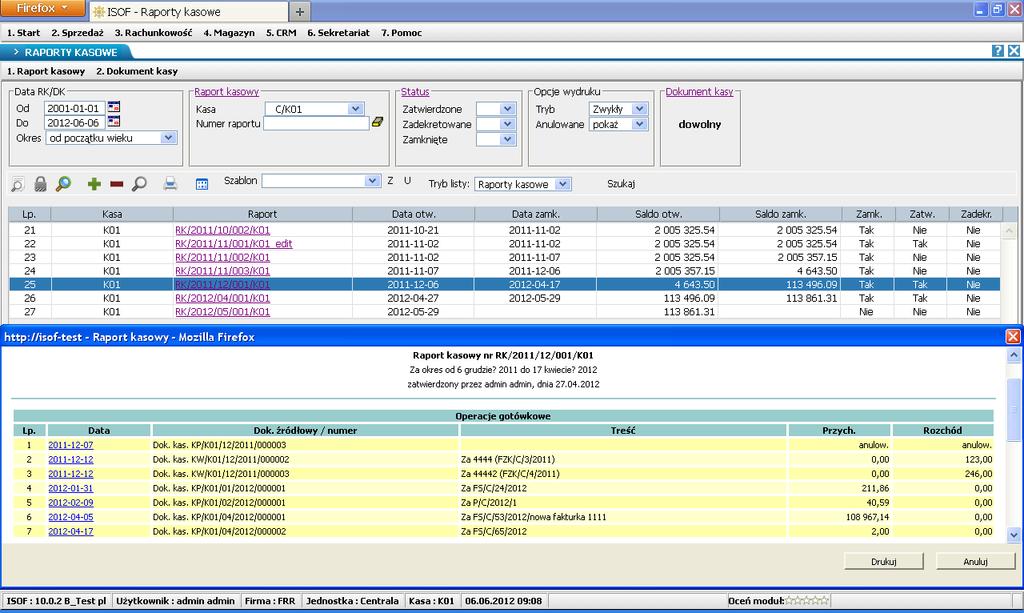Open the 1. Start menu
This screenshot has height=613, width=1024.
24,33
